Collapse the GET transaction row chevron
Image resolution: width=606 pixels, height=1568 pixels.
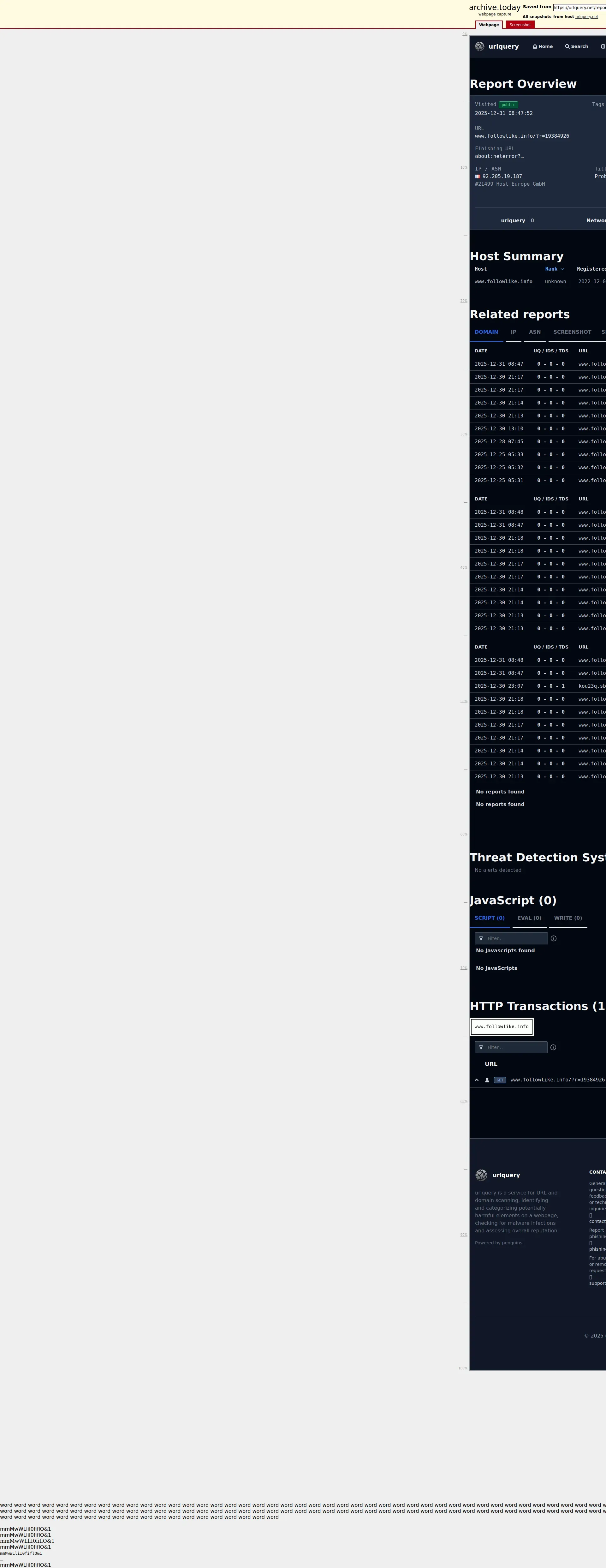[x=476, y=1080]
